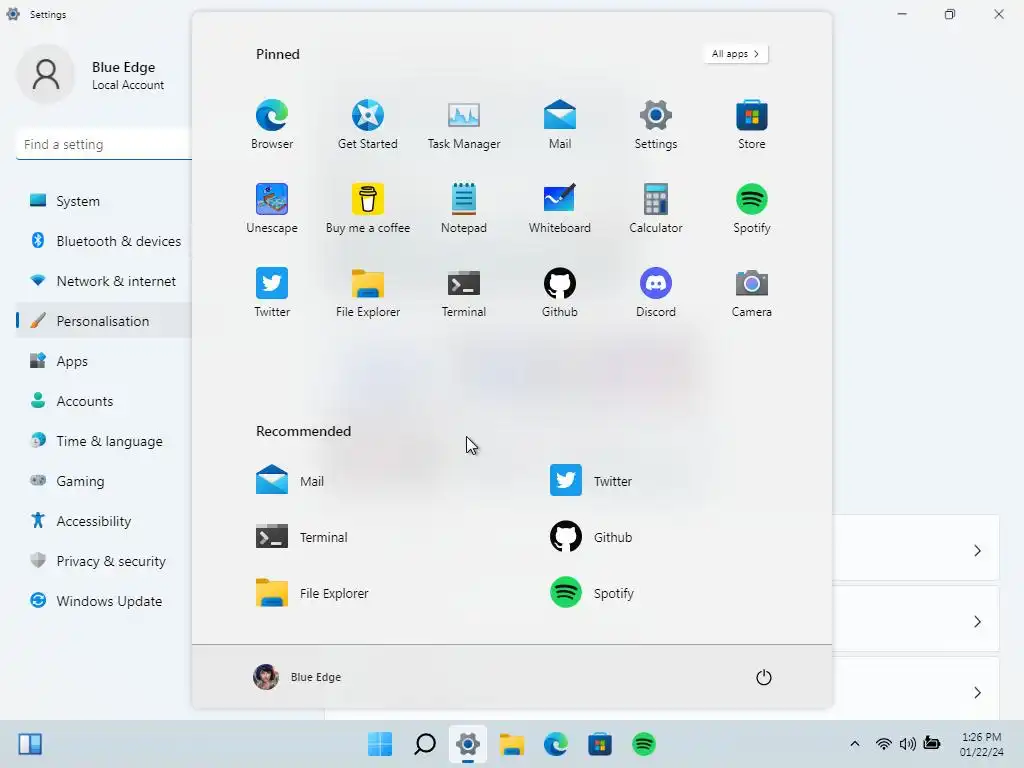Screen dimensions: 1024x768
Task: Click All apps button
Action: [x=735, y=54]
